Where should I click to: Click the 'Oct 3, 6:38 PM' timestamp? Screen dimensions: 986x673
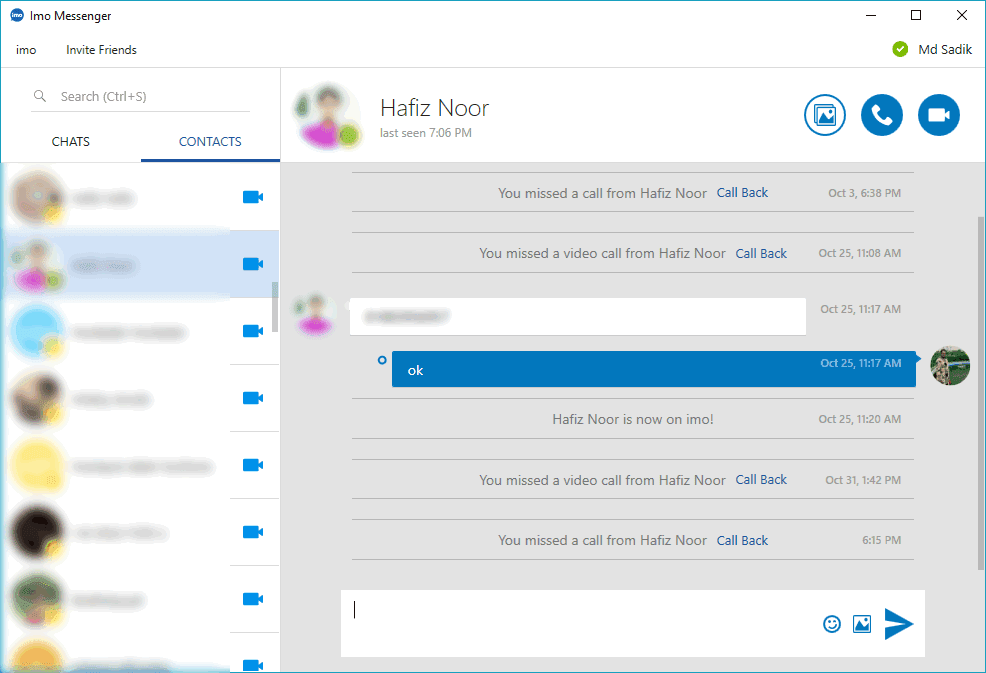point(865,193)
